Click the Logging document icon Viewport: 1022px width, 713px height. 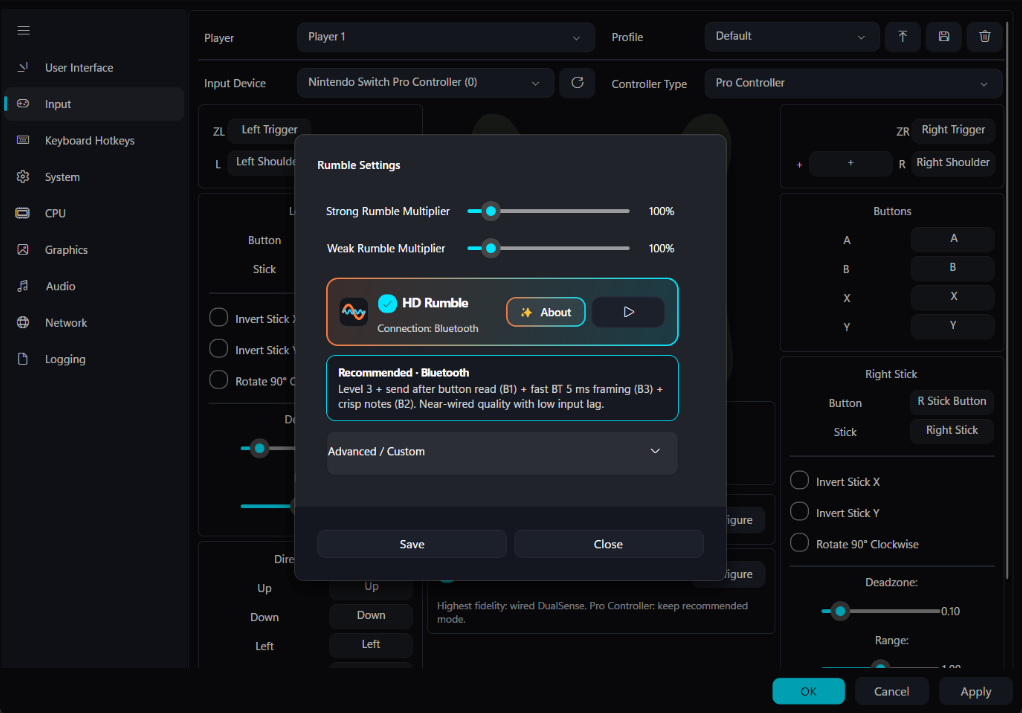pyautogui.click(x=23, y=359)
